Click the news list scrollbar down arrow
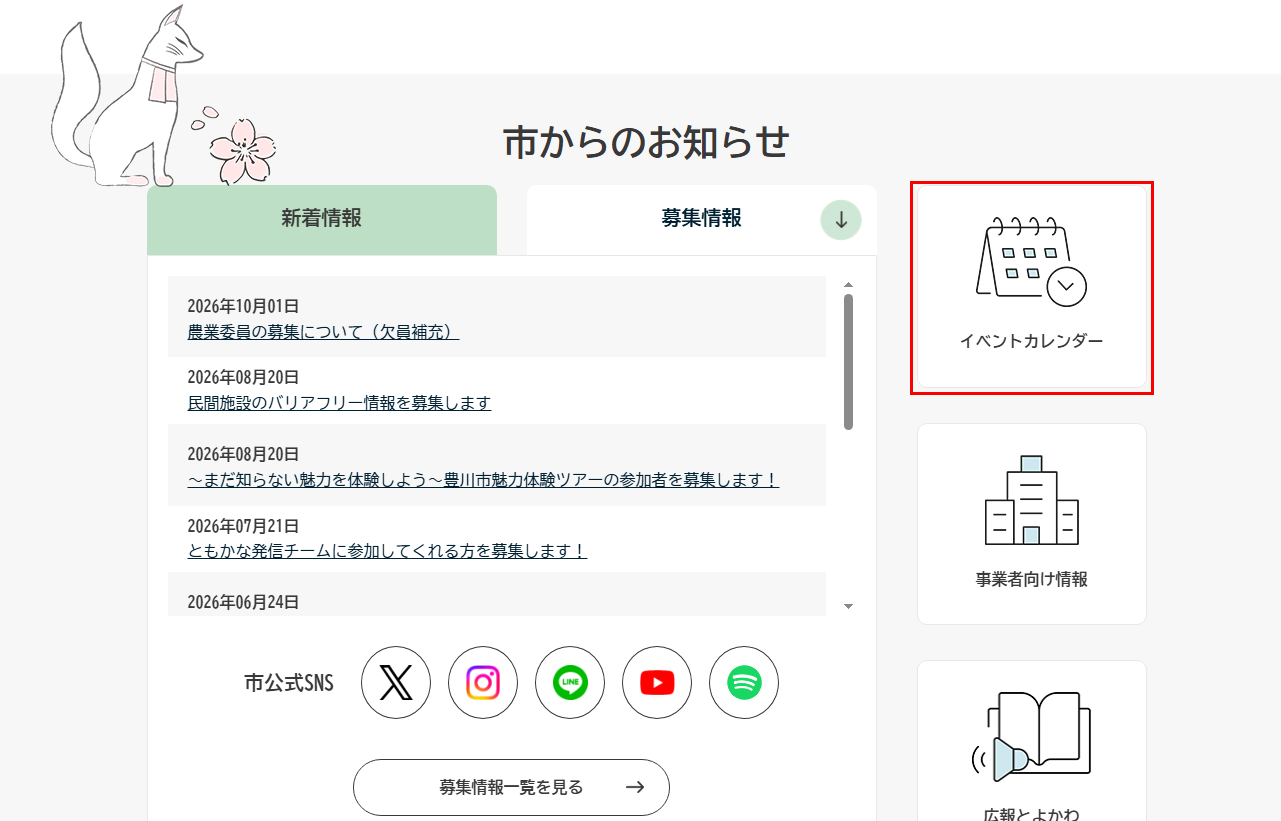Viewport: 1281px width, 821px height. pos(849,606)
